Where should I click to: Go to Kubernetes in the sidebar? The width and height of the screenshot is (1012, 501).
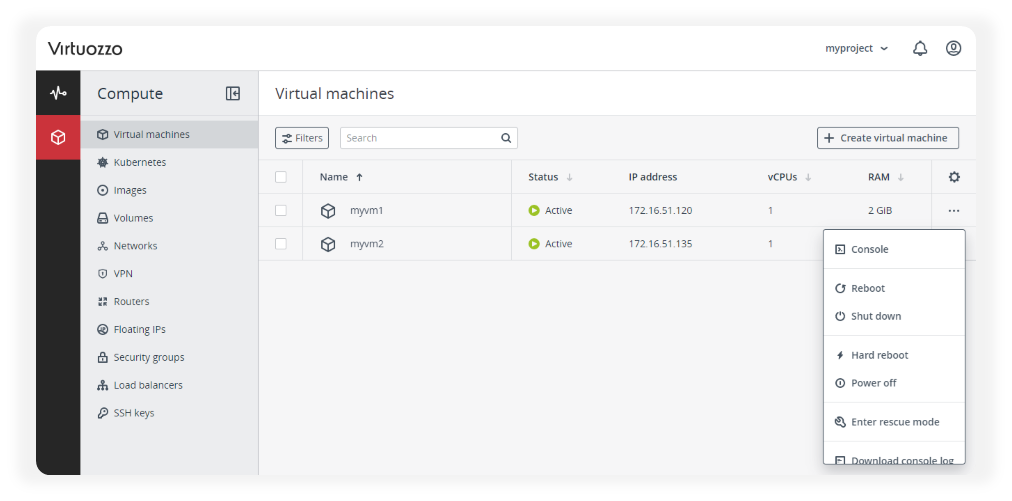click(x=140, y=162)
